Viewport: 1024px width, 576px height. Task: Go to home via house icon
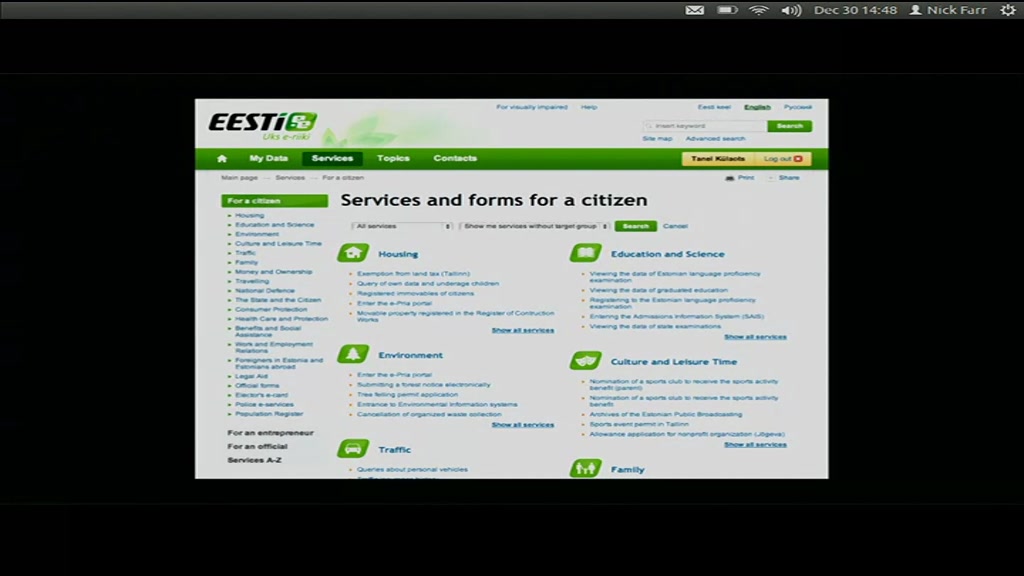point(222,158)
